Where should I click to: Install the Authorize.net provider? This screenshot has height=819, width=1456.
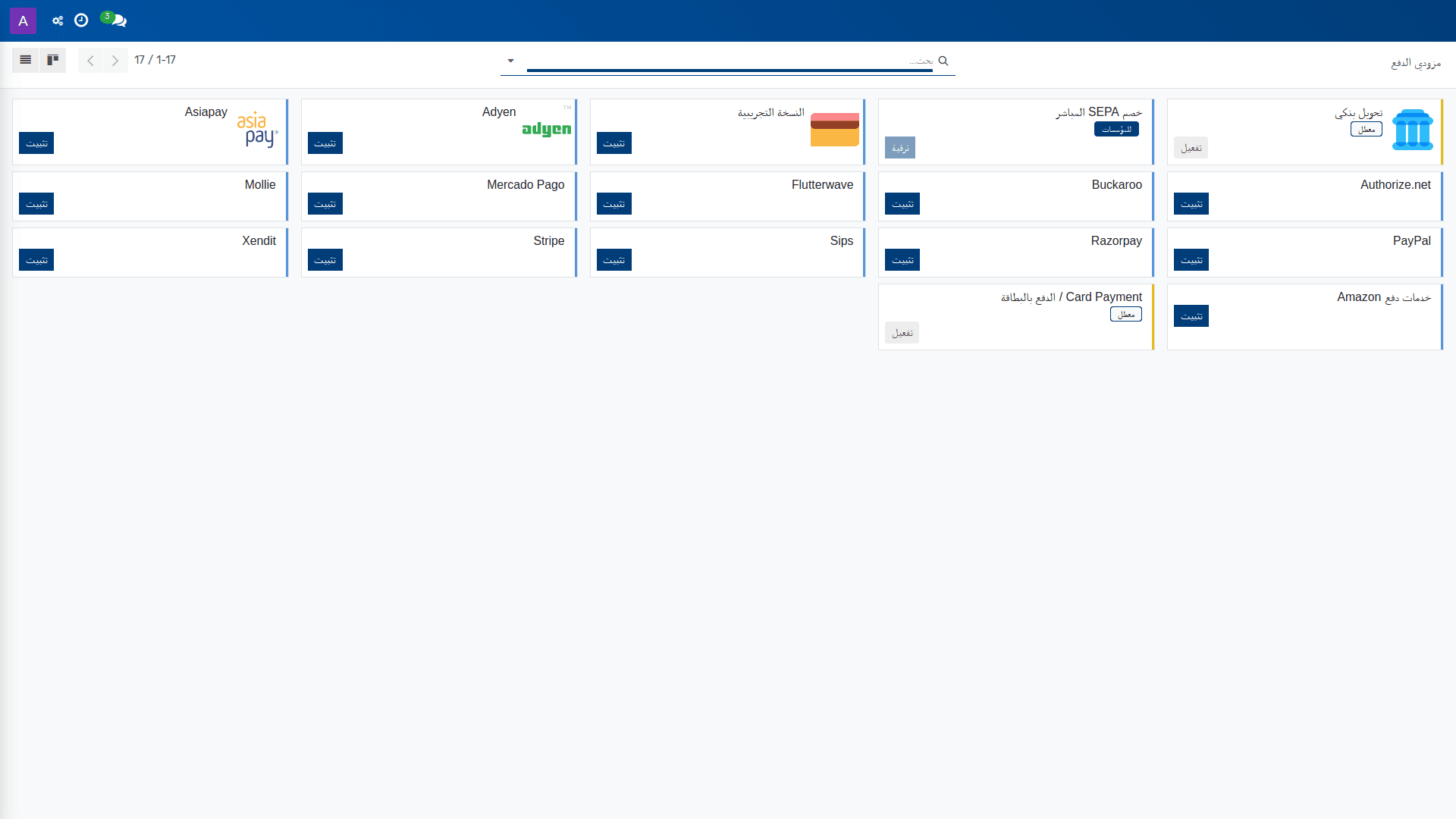(1191, 204)
